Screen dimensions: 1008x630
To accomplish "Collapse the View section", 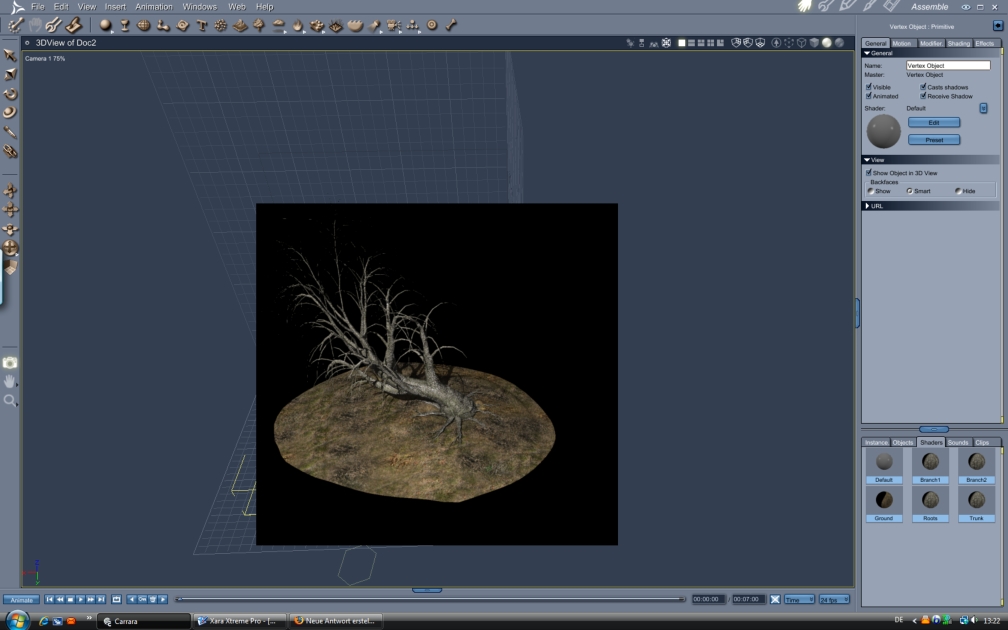I will [x=867, y=160].
